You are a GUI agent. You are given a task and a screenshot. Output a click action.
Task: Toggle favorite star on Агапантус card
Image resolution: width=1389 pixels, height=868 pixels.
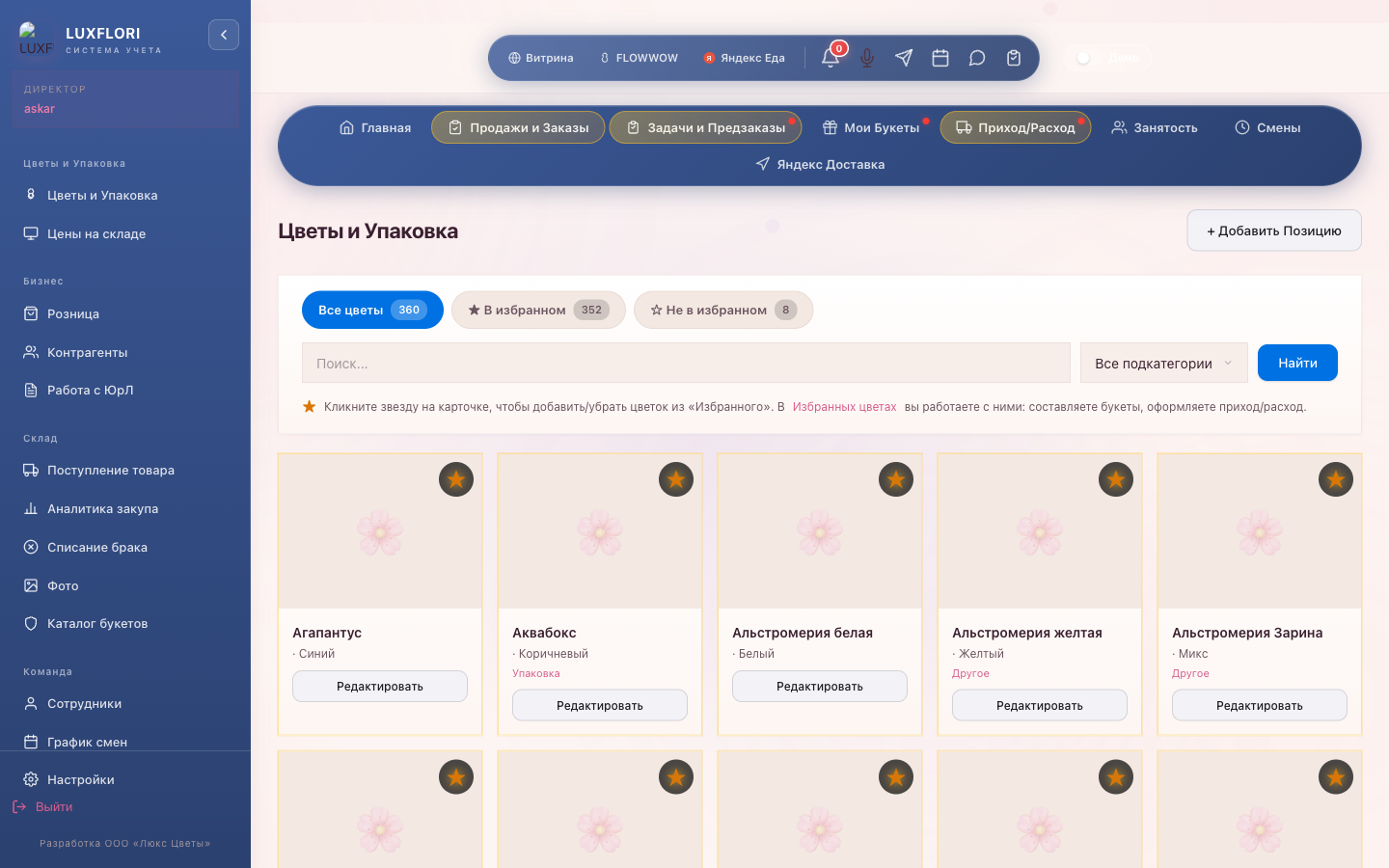[x=456, y=479]
